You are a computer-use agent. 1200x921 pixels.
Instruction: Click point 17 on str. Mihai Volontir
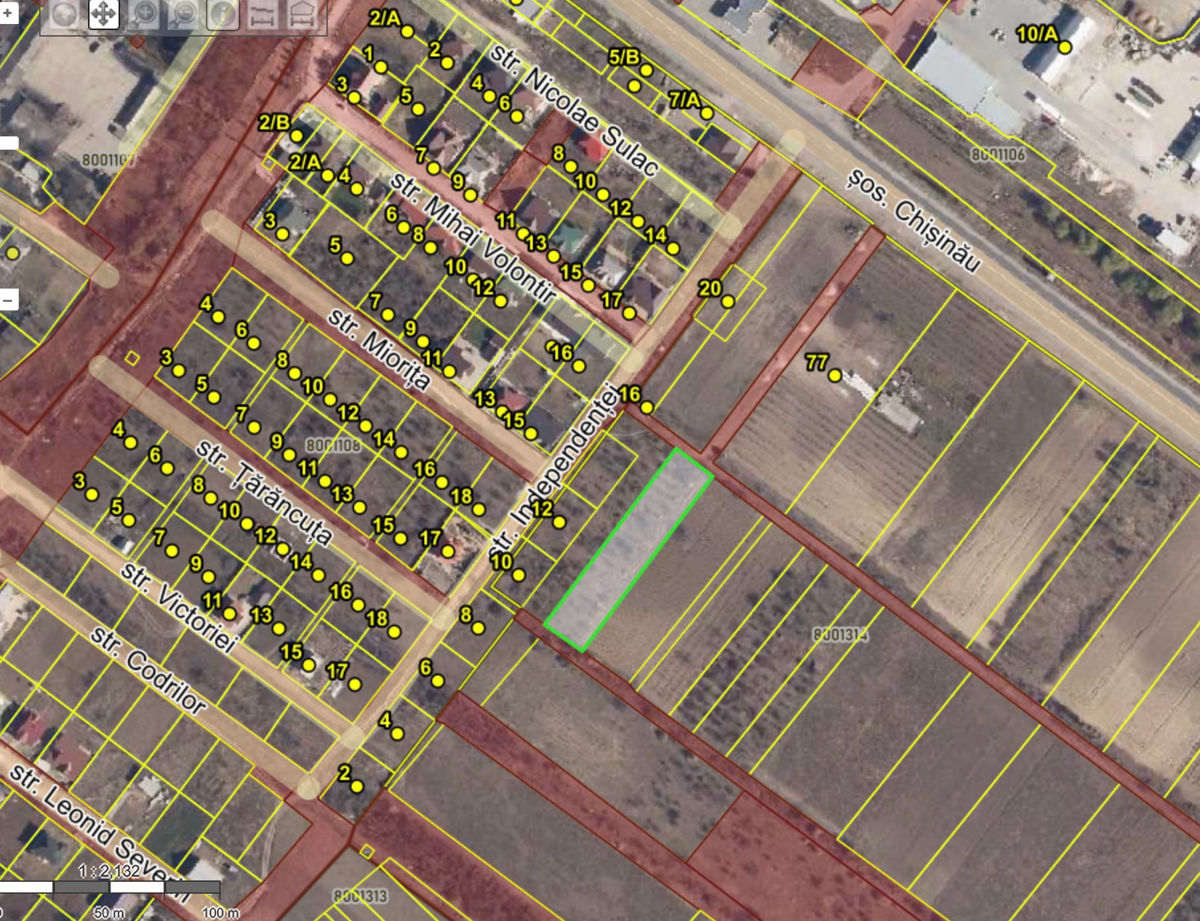click(628, 313)
